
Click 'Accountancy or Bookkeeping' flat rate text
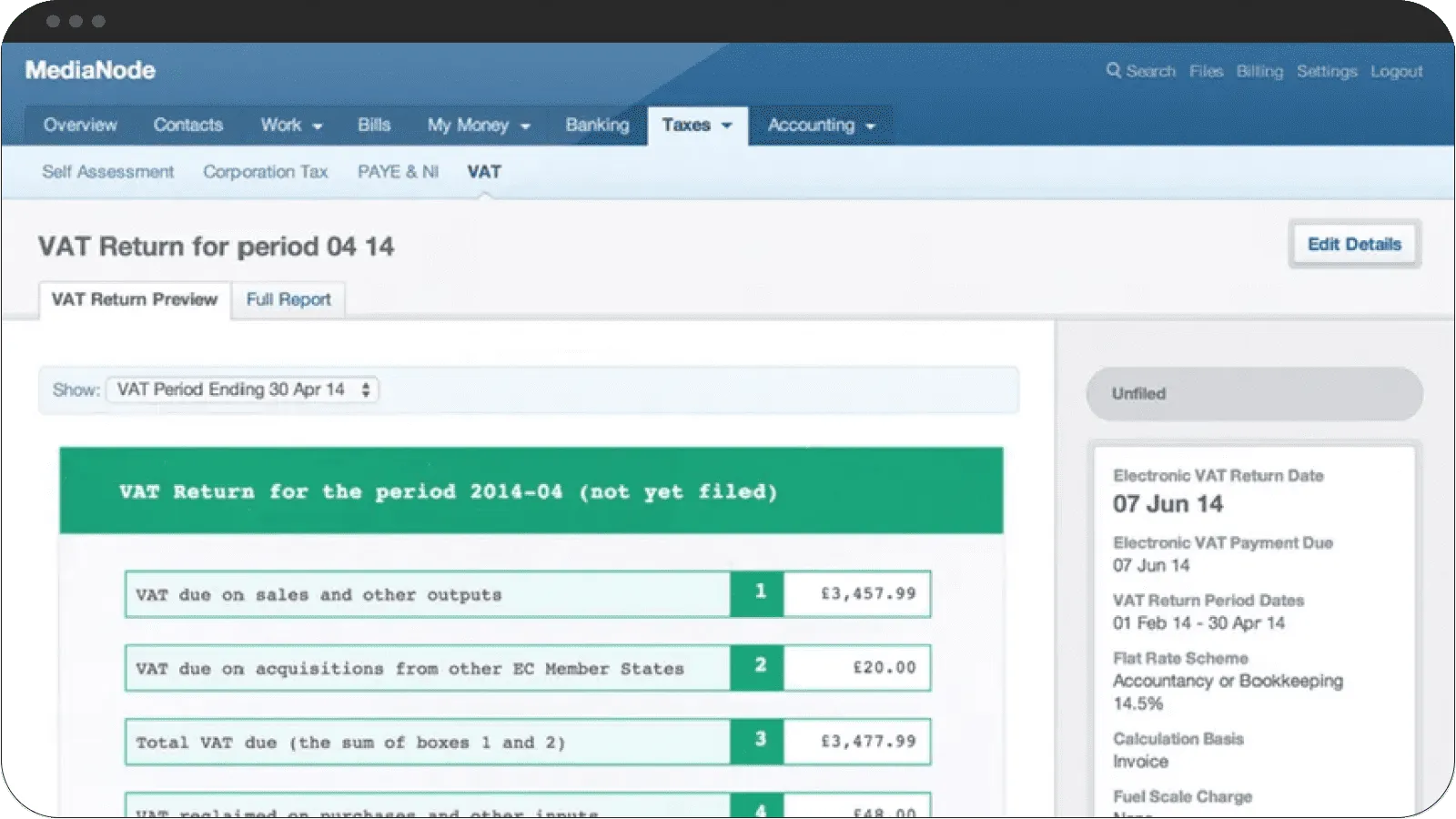[x=1228, y=681]
